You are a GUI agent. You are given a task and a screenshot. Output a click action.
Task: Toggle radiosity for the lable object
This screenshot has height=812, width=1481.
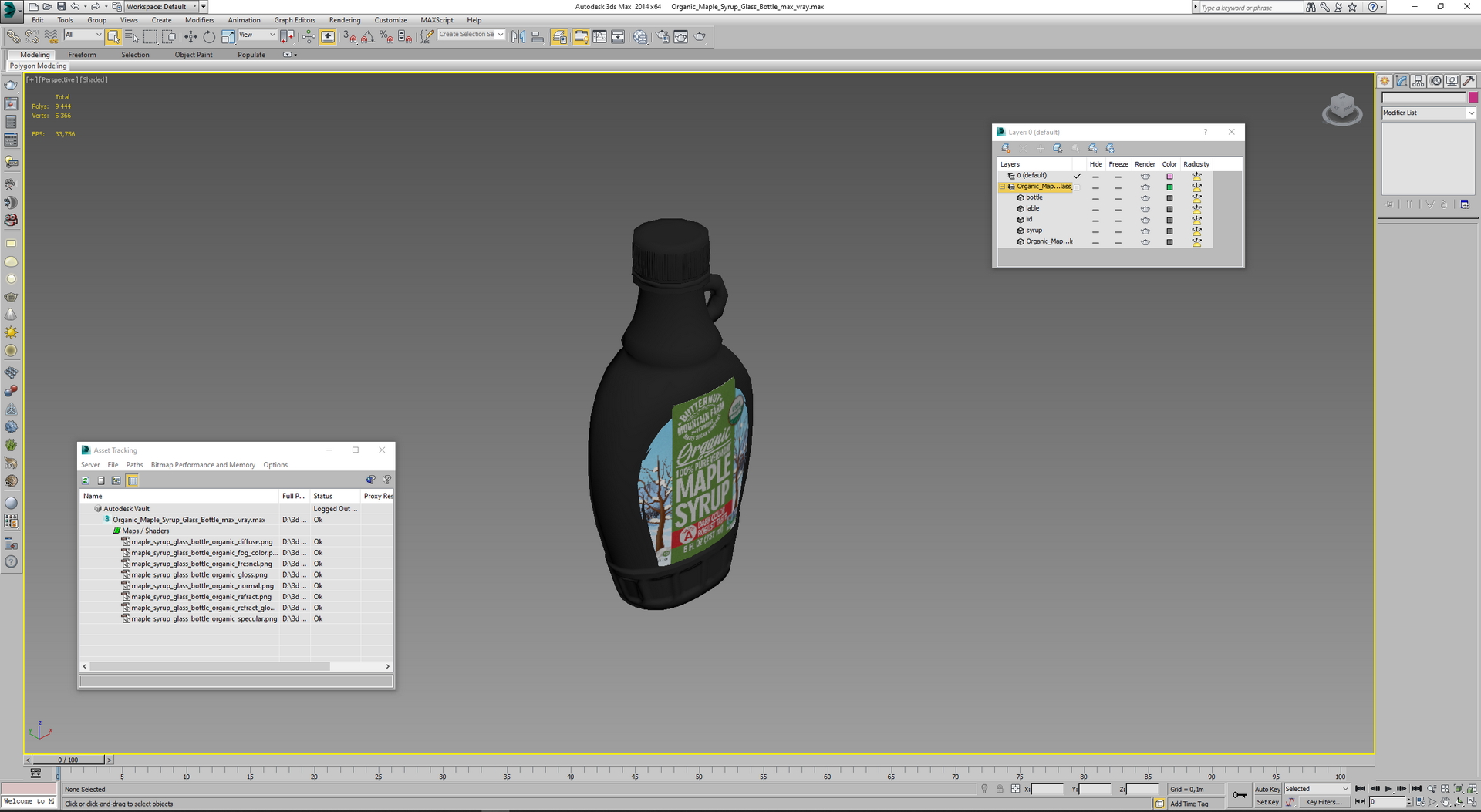(x=1196, y=209)
